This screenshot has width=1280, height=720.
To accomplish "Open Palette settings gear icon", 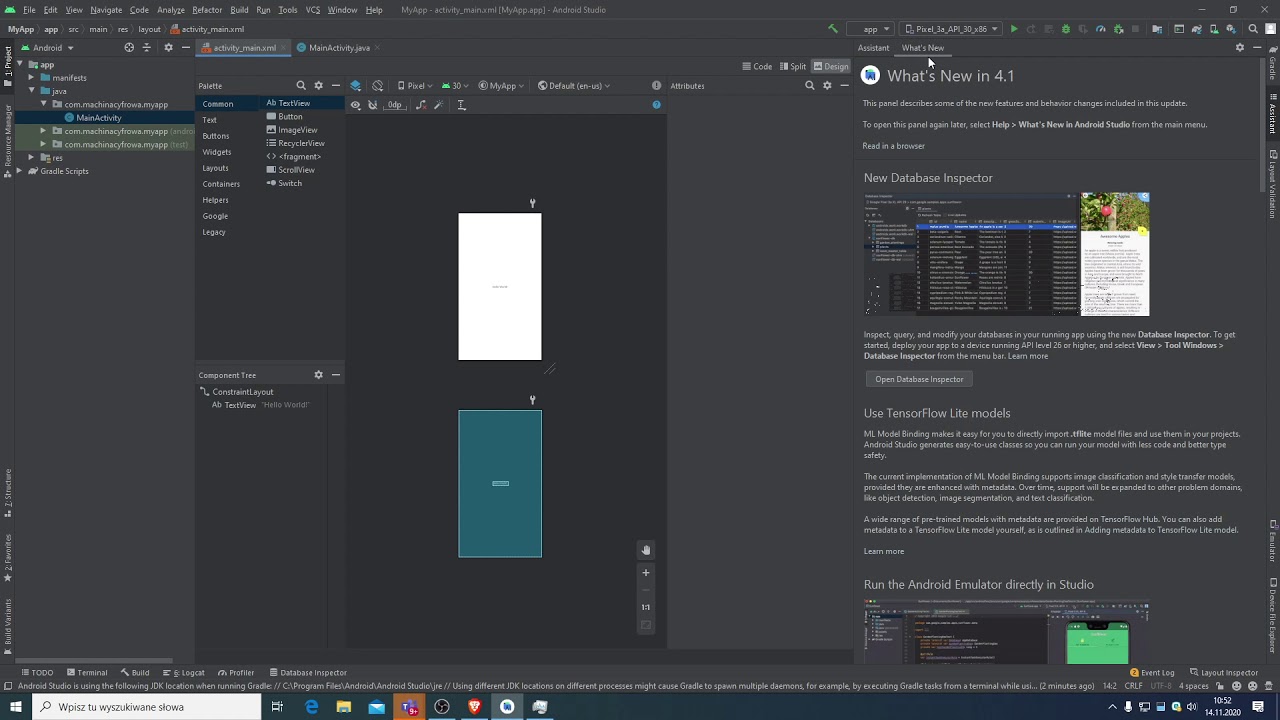I will click(318, 86).
